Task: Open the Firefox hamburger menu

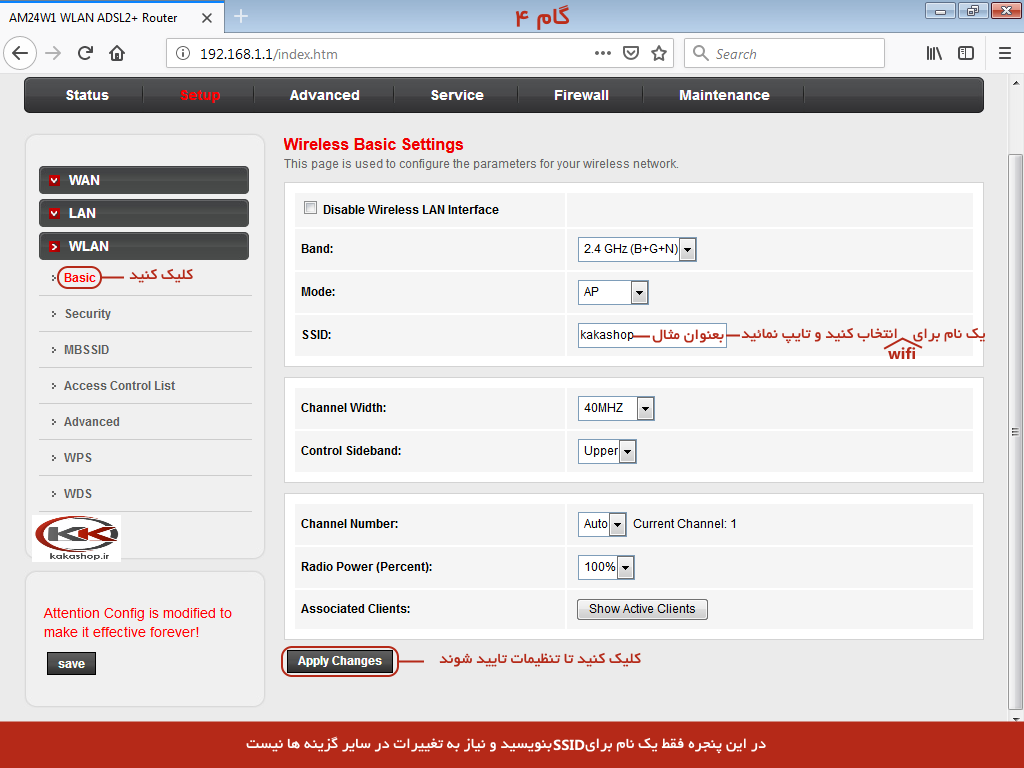Action: pos(1004,53)
